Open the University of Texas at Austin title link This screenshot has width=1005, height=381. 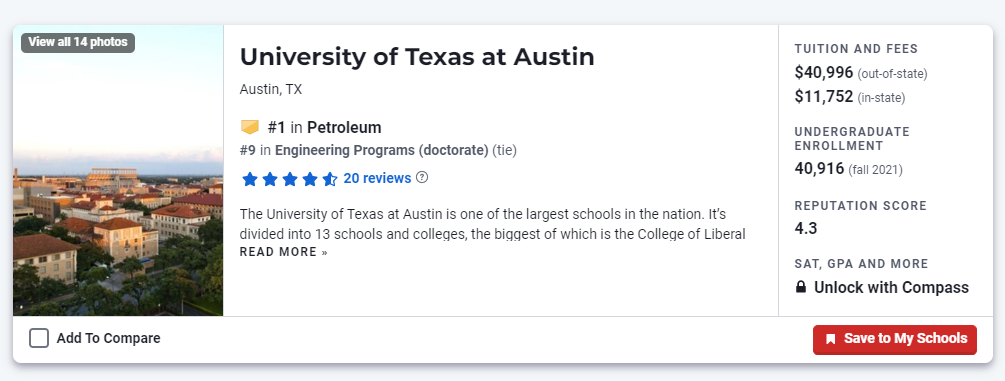tap(417, 57)
